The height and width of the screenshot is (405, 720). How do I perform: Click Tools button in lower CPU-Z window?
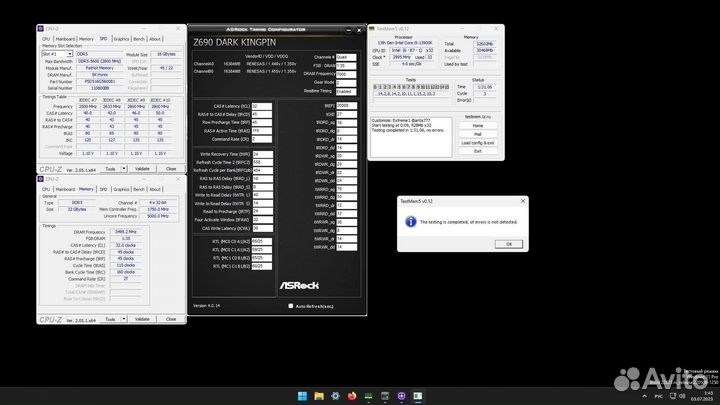(x=110, y=319)
